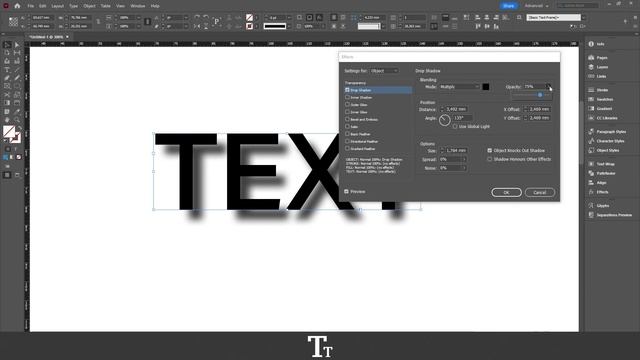Open the Swatches panel
This screenshot has height=360, width=640.
point(601,99)
